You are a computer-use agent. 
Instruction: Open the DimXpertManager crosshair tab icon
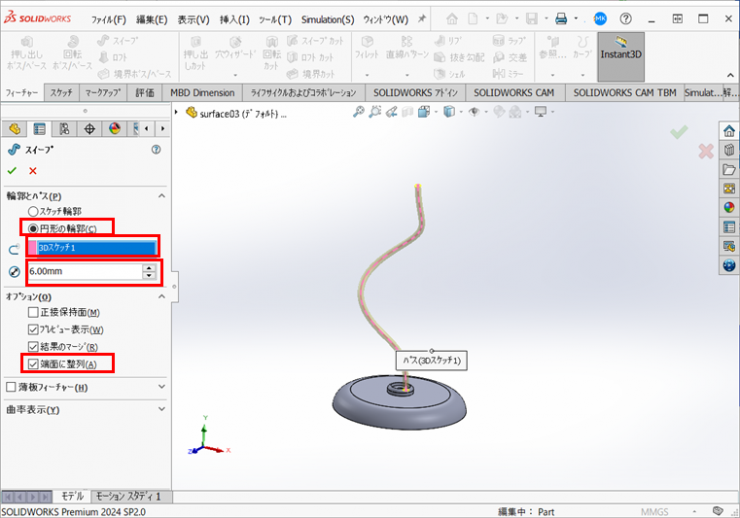(89, 128)
